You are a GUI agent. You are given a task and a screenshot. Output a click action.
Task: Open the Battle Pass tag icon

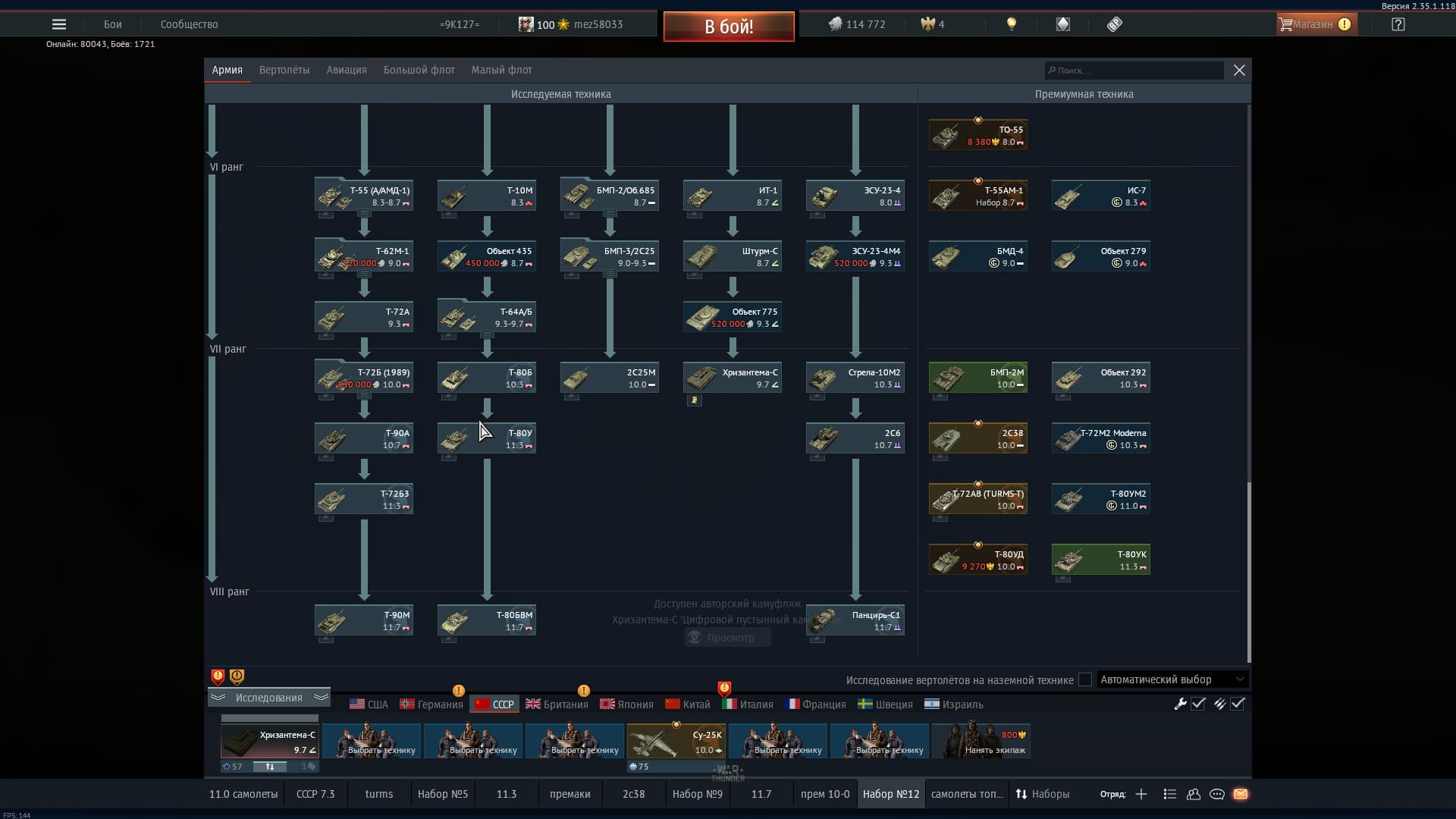click(1114, 24)
